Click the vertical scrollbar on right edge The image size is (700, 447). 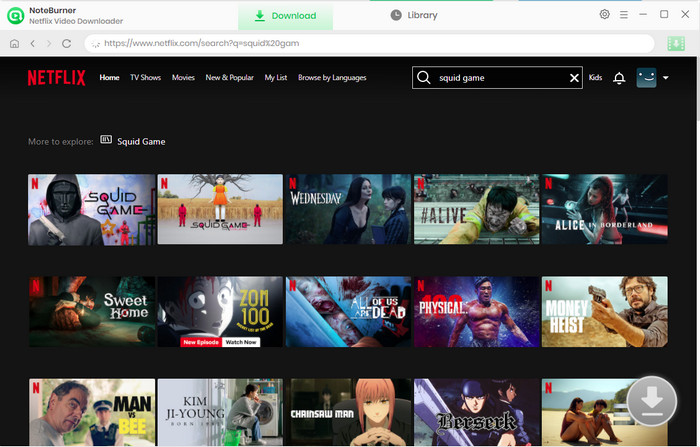[698, 89]
